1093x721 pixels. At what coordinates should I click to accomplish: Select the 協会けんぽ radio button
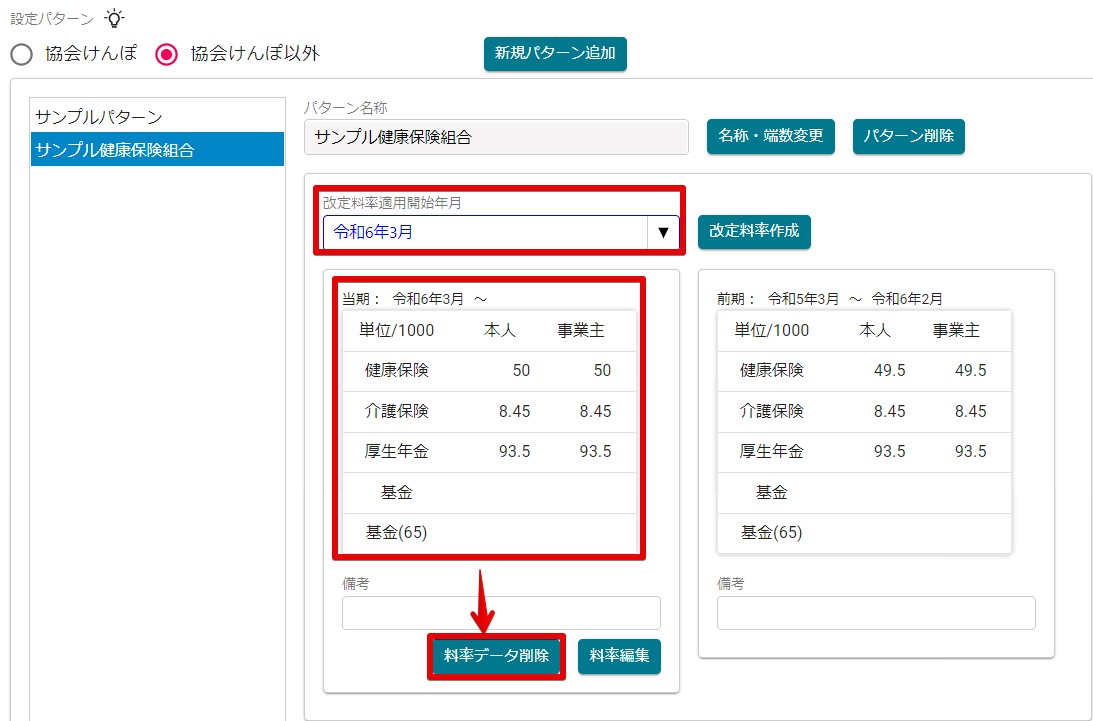(22, 54)
